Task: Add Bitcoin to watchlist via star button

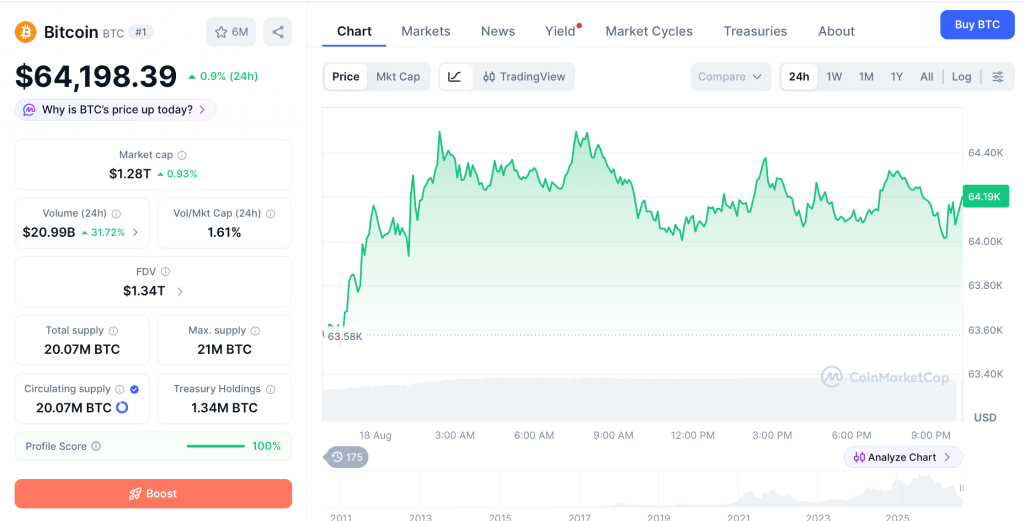Action: (x=231, y=32)
